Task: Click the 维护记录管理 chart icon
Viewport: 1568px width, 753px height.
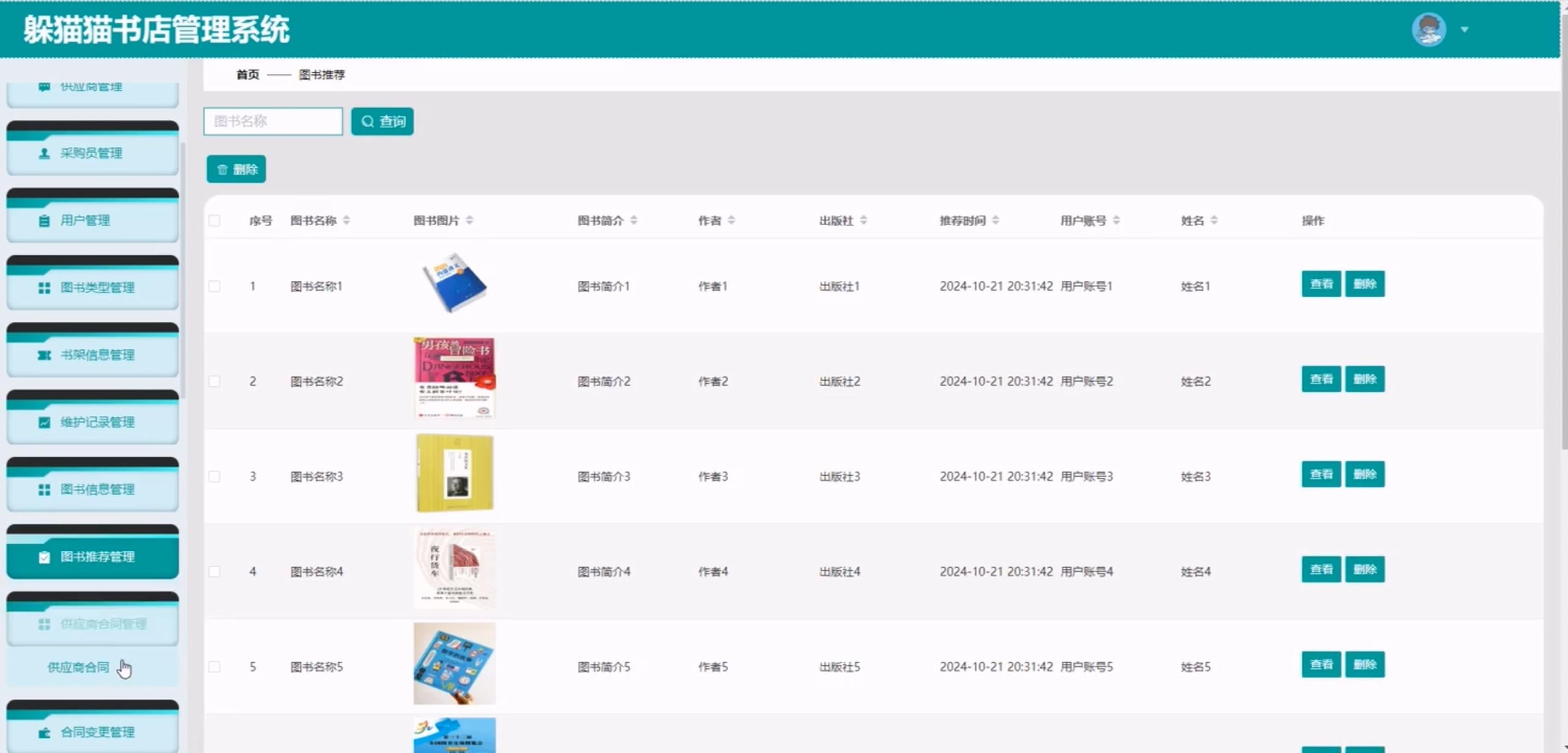Action: (44, 422)
